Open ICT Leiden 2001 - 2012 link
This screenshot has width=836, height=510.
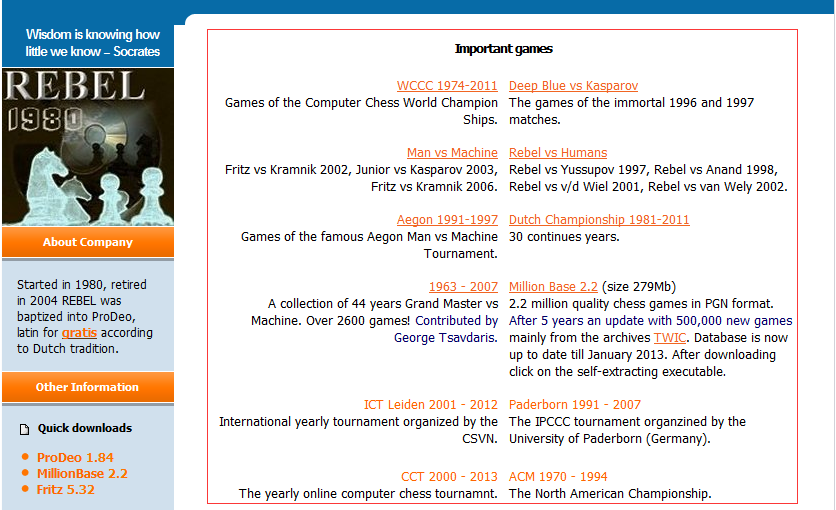pos(430,405)
